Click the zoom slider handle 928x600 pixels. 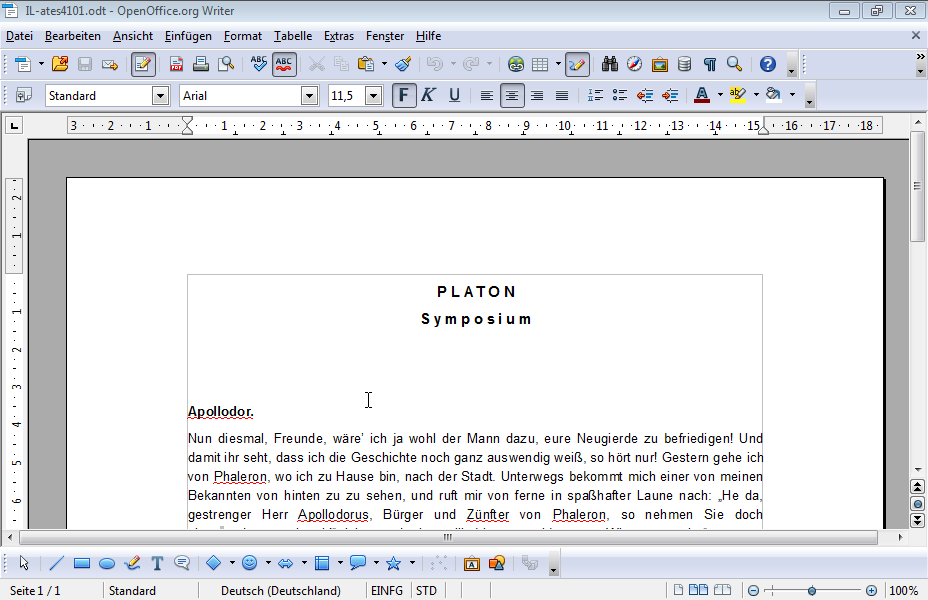[x=812, y=591]
